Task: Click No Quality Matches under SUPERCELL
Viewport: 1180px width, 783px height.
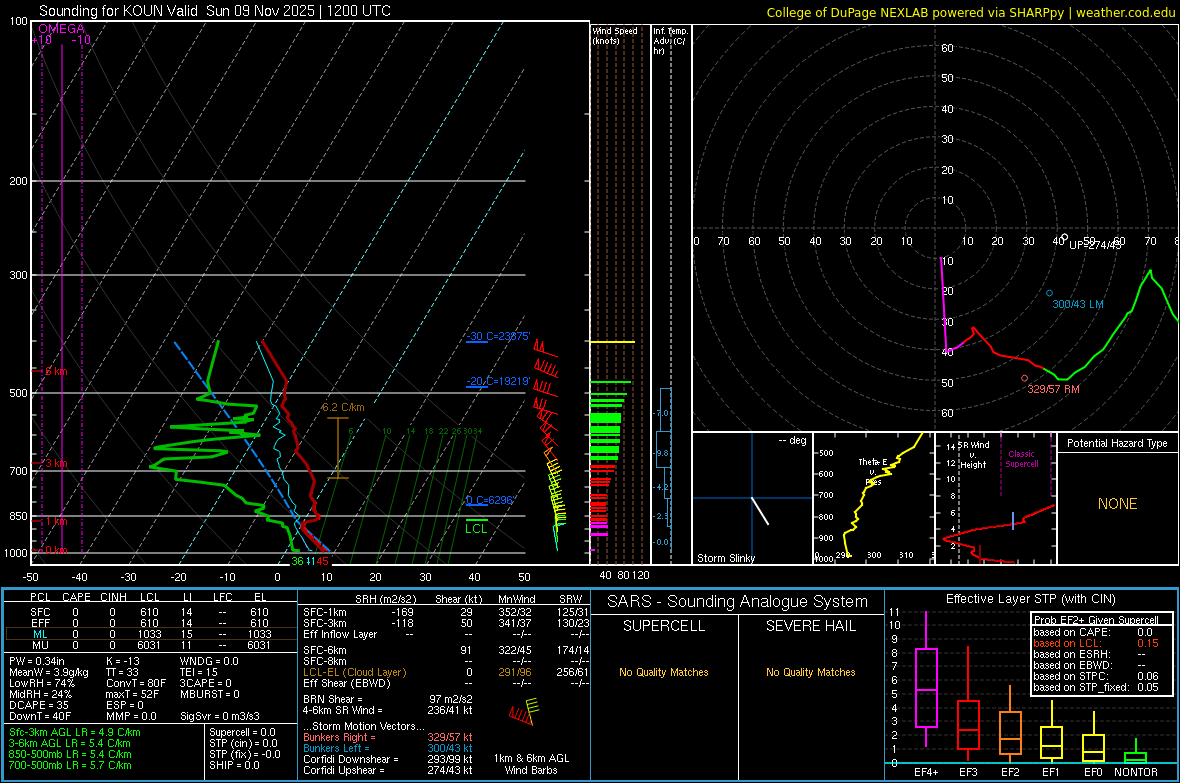Action: pos(664,672)
